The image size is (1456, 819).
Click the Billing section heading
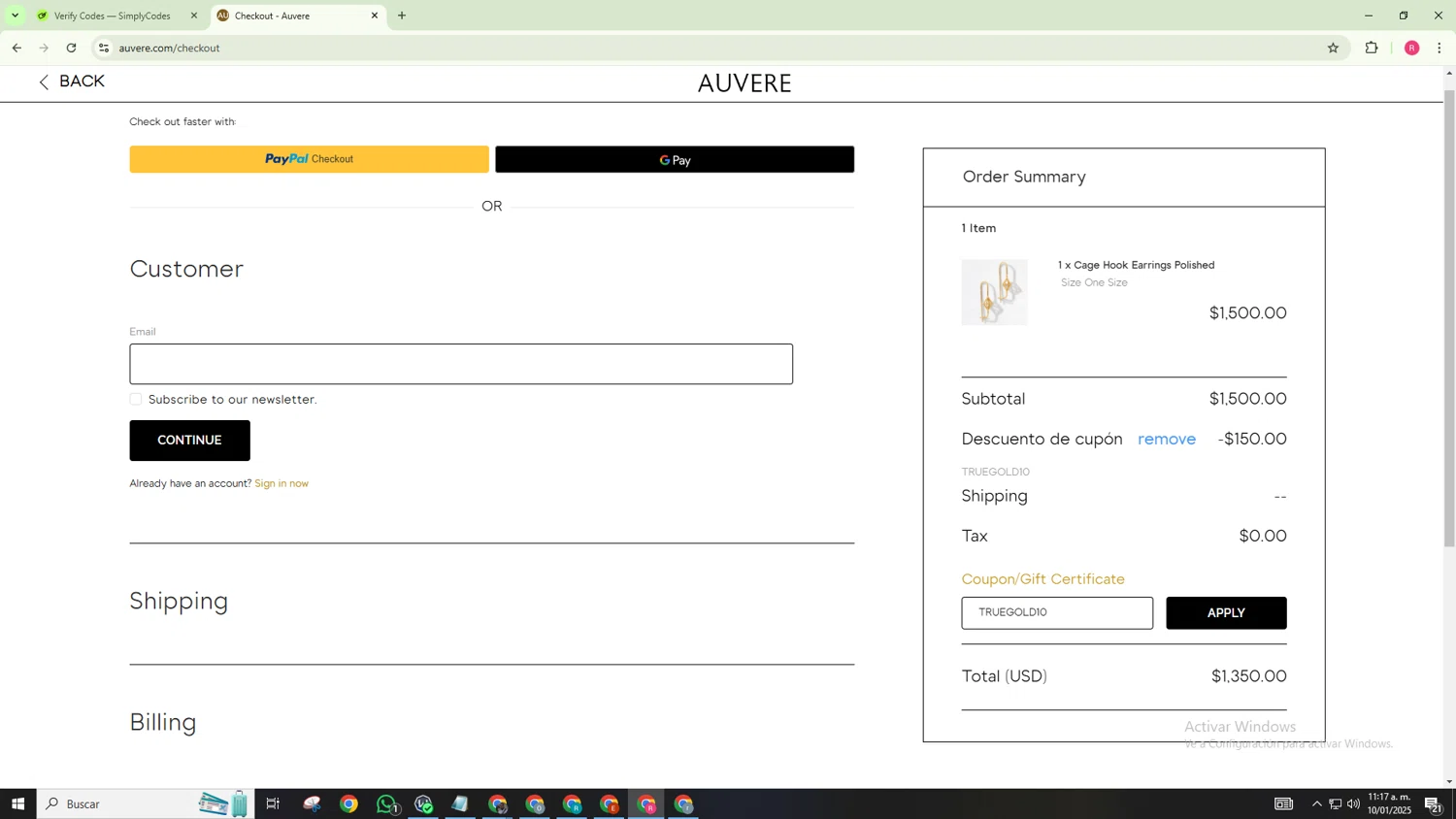[x=163, y=722]
